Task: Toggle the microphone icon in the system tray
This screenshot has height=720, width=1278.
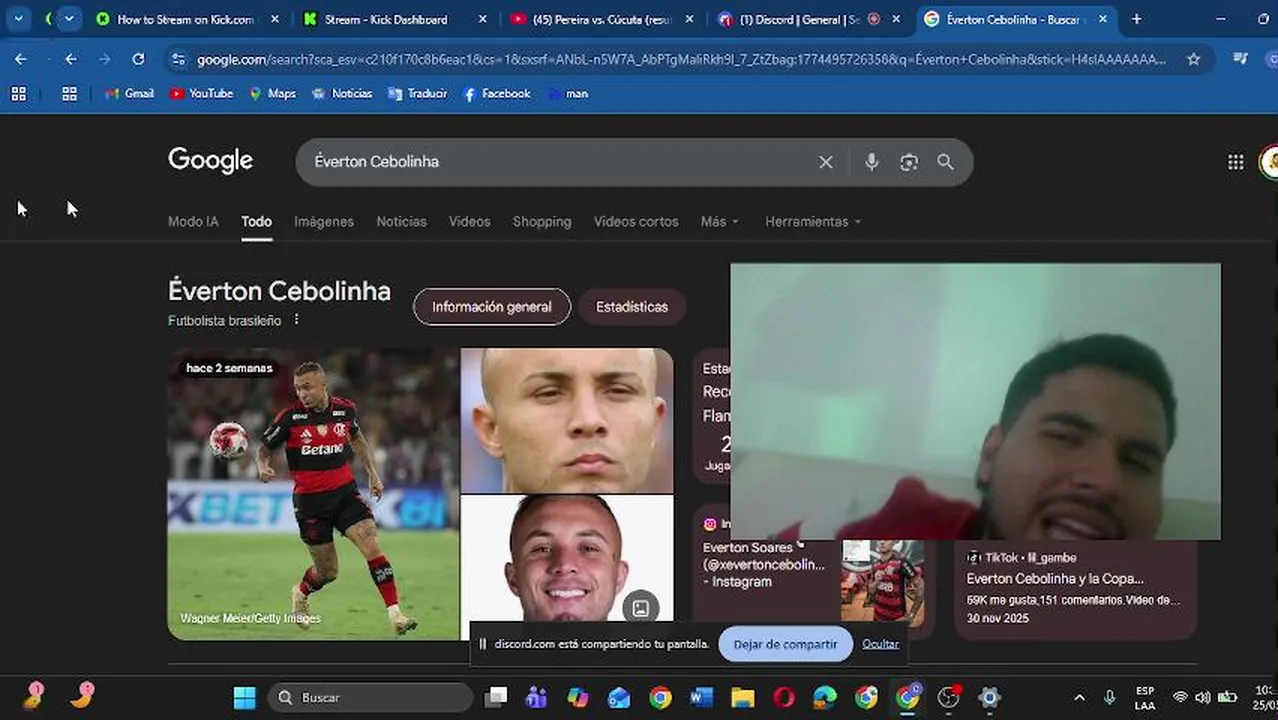Action: (1109, 697)
